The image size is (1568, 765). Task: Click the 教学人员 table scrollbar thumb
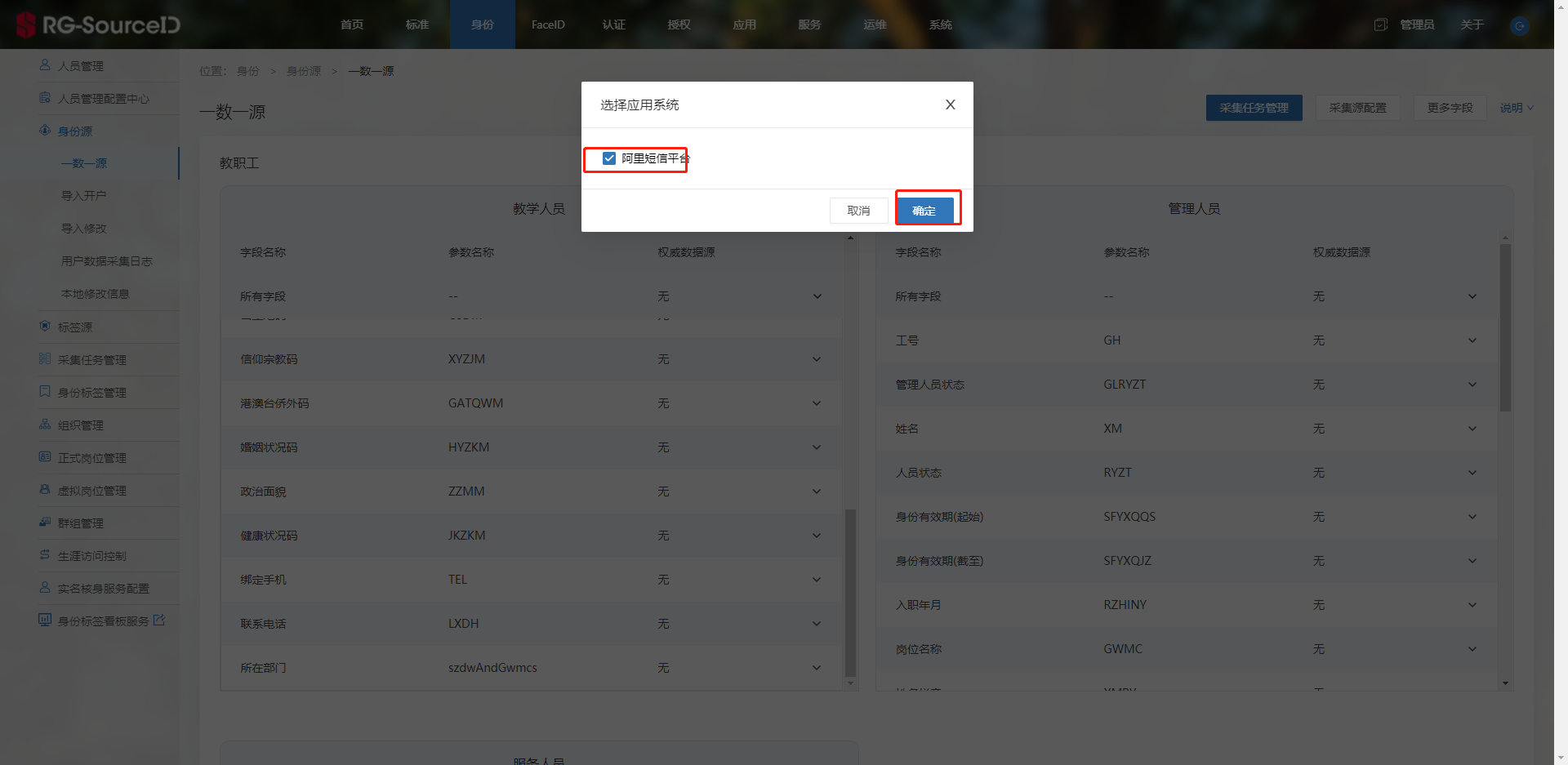coord(850,594)
